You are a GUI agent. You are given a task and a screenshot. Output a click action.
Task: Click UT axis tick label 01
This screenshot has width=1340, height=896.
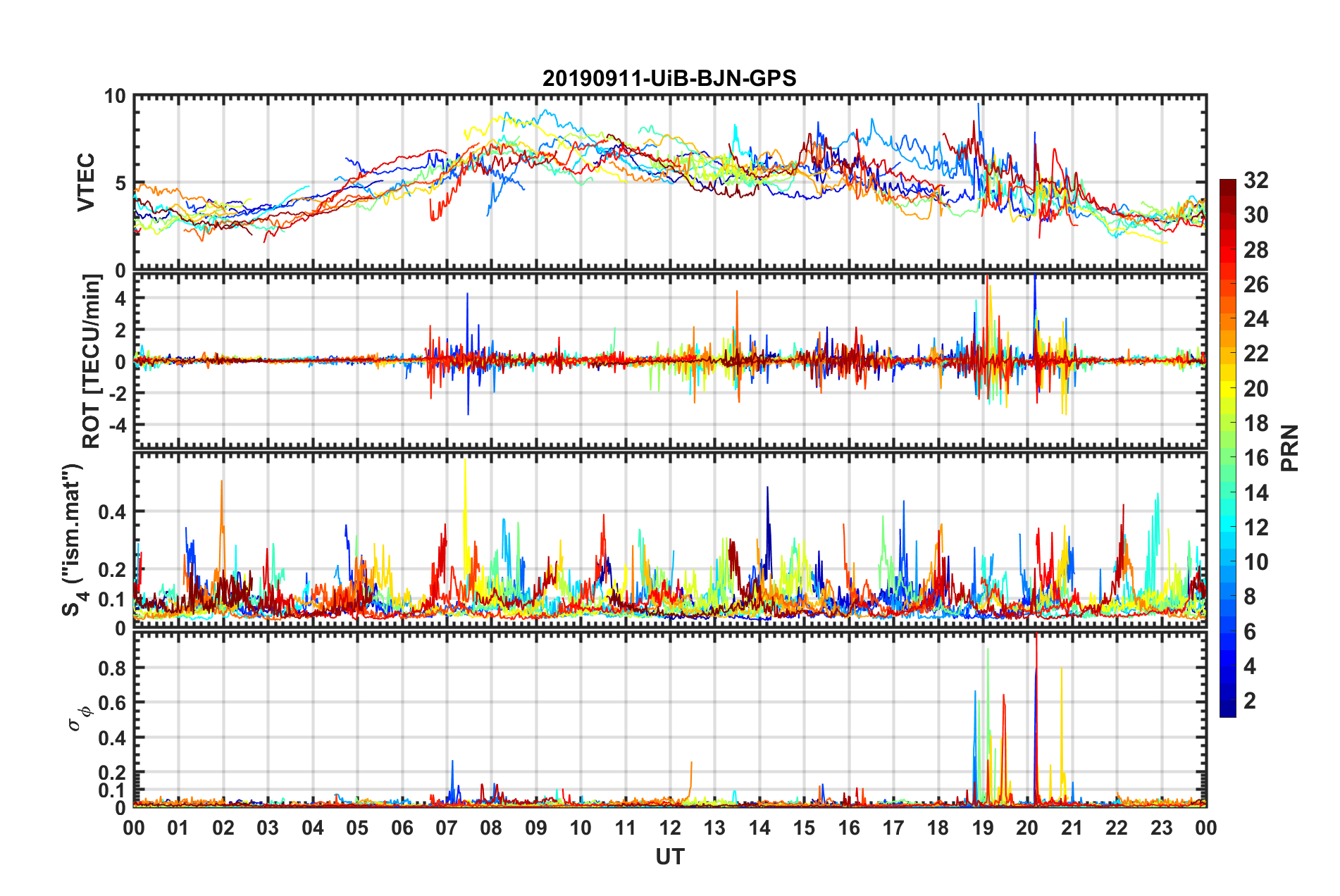click(x=178, y=828)
